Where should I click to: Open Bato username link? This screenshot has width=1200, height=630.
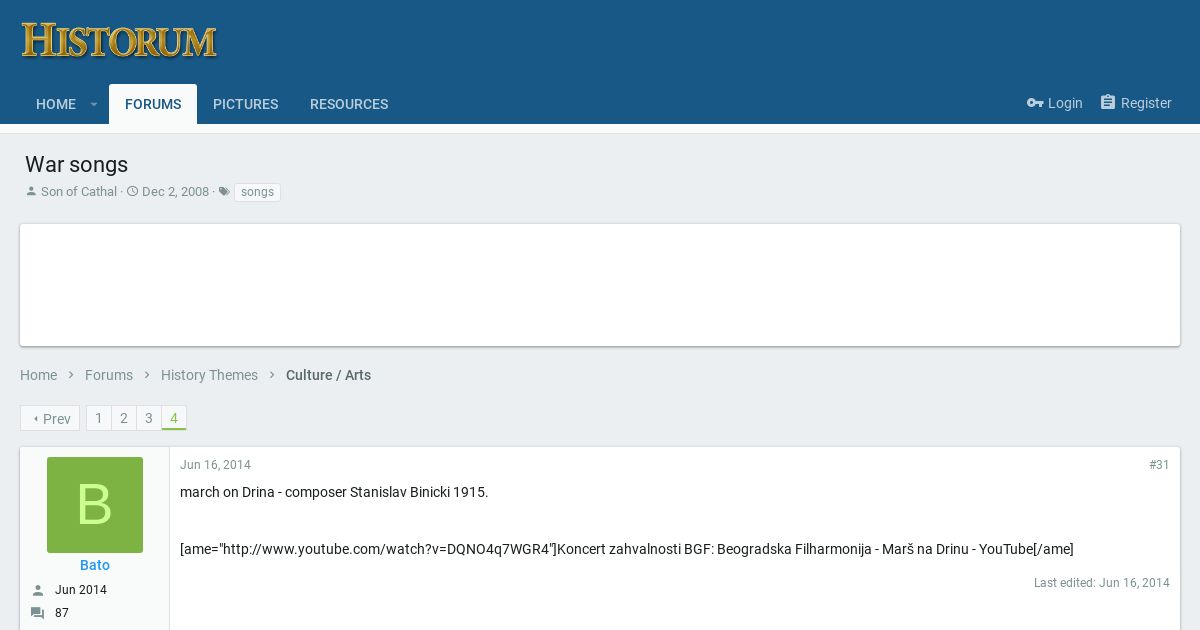[x=95, y=565]
